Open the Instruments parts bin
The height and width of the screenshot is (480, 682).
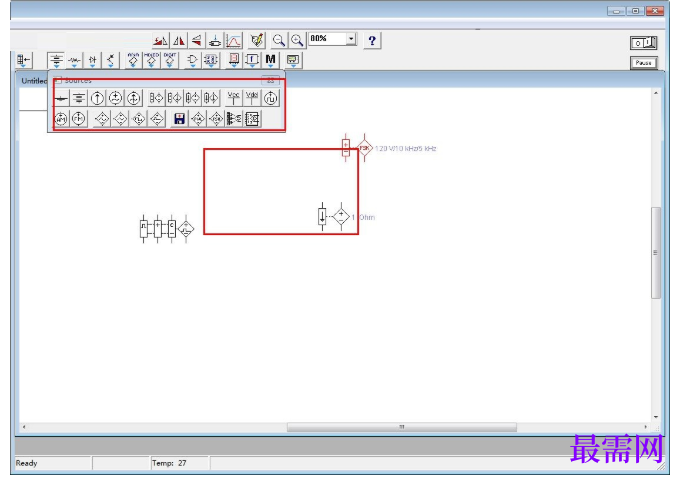[x=293, y=60]
